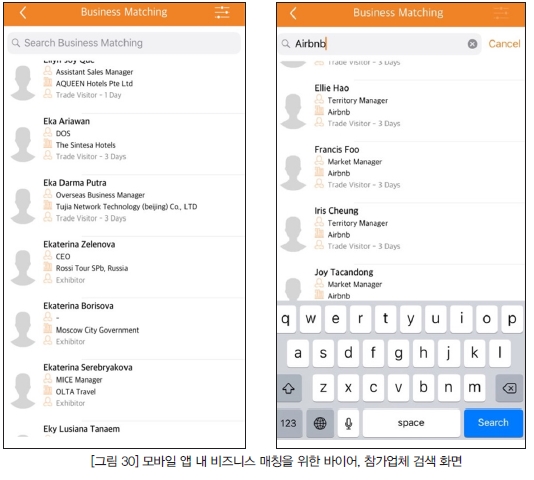
Task: Tap the blue Search key
Action: 493,423
